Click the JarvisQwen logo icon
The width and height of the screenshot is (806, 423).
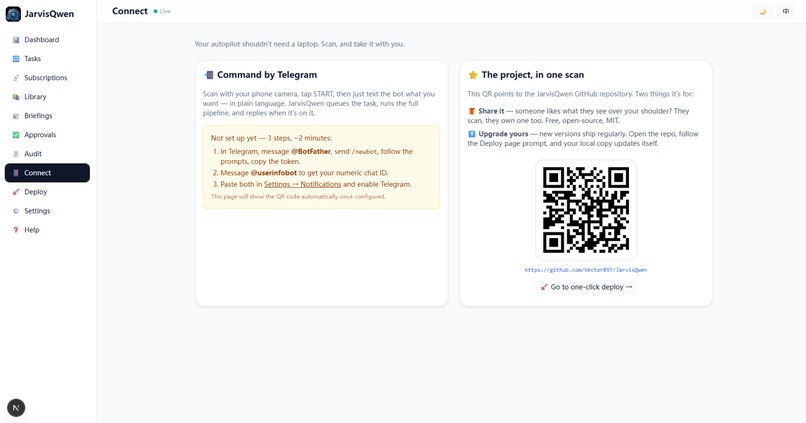click(x=13, y=14)
